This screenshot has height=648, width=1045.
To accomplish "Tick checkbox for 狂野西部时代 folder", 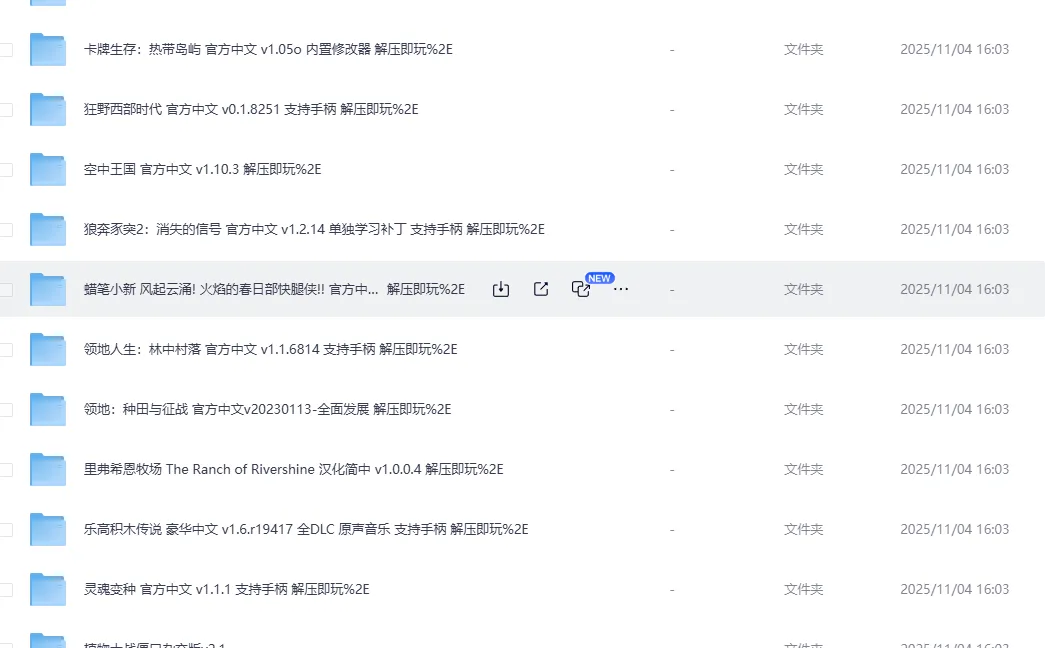I will click(6, 109).
